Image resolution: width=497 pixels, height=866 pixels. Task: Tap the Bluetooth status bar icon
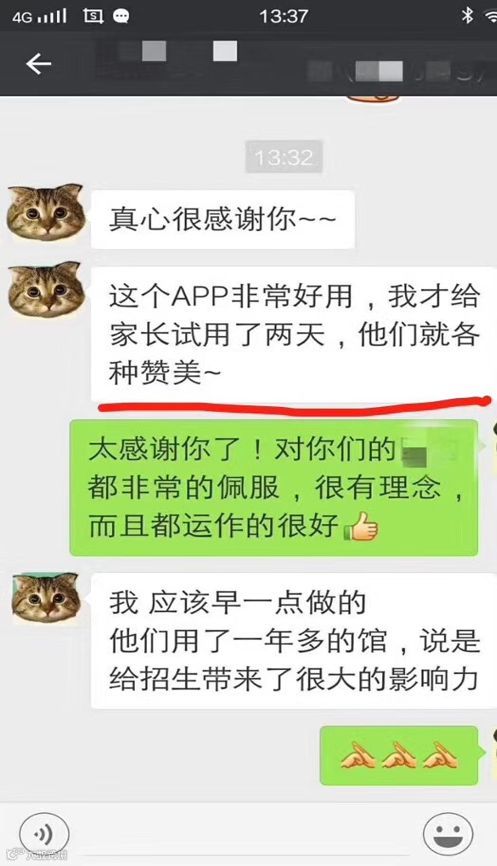[x=467, y=15]
